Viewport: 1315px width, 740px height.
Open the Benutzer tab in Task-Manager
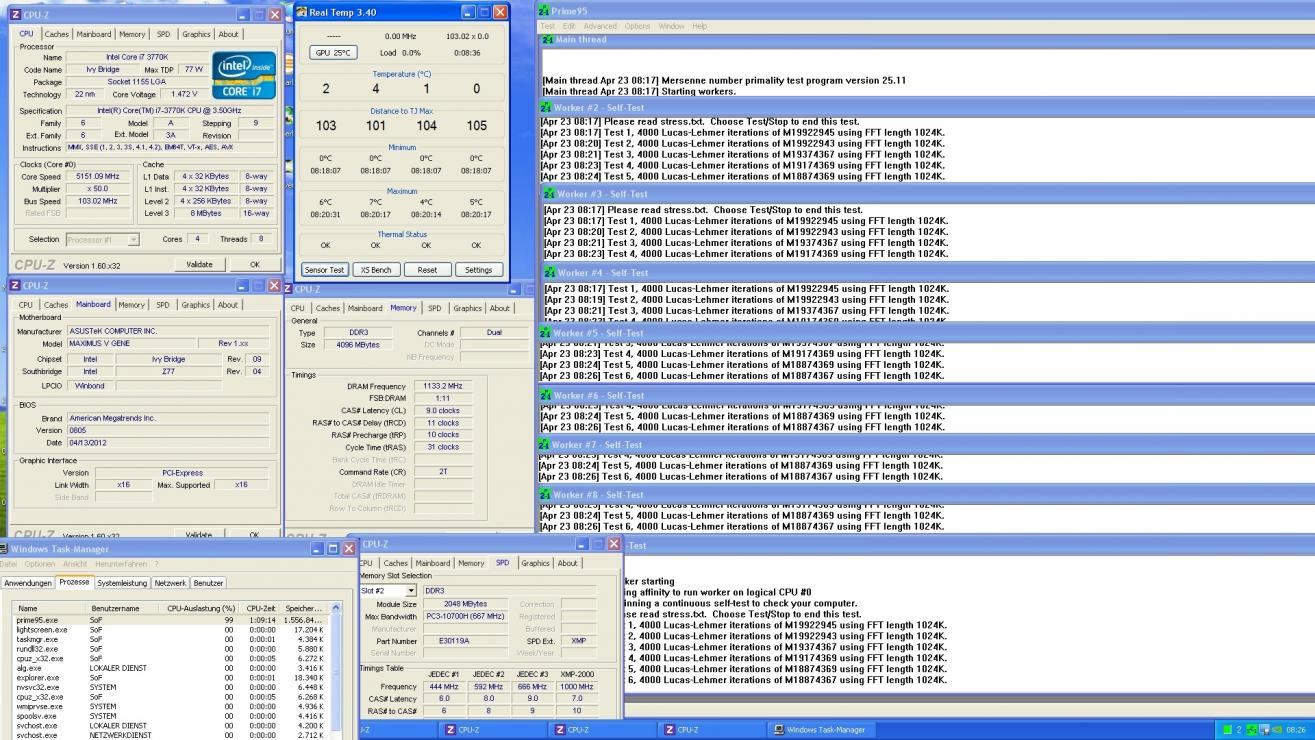click(x=208, y=583)
